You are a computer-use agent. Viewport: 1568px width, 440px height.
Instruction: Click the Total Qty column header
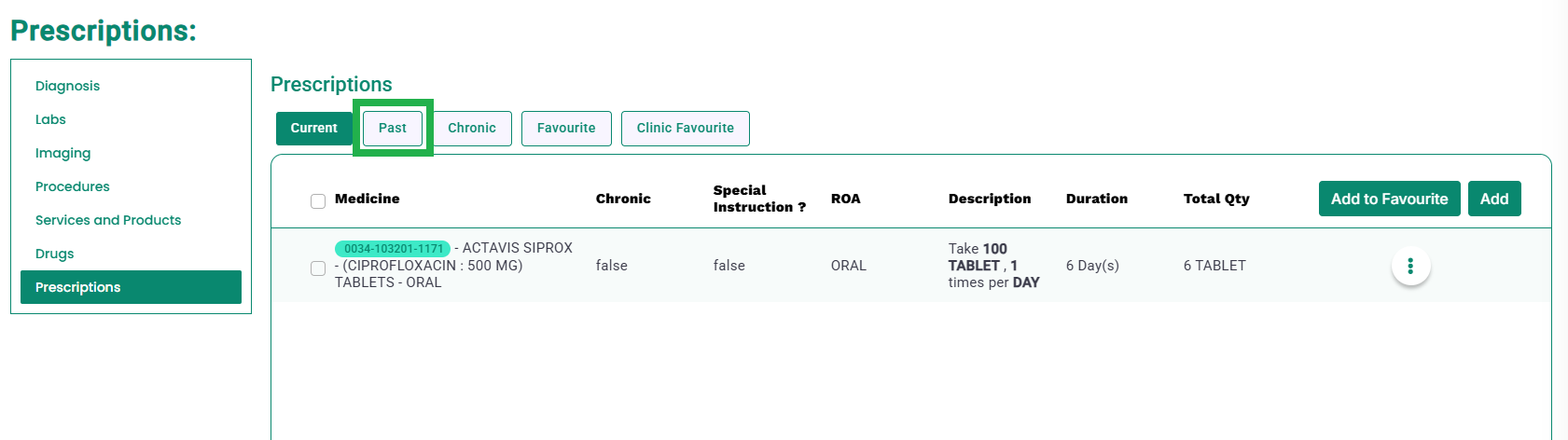pos(1216,199)
